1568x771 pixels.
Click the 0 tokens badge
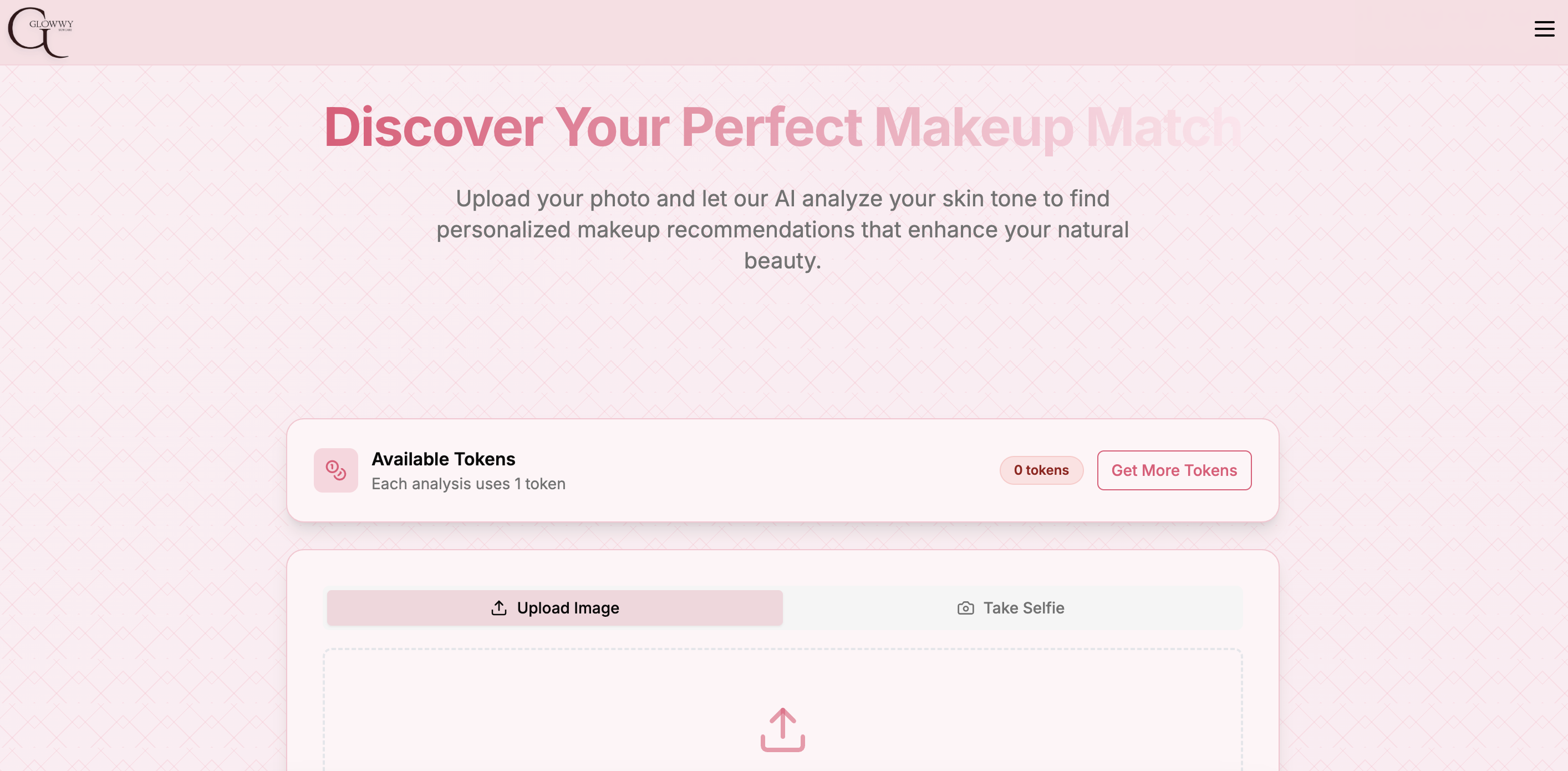point(1041,470)
